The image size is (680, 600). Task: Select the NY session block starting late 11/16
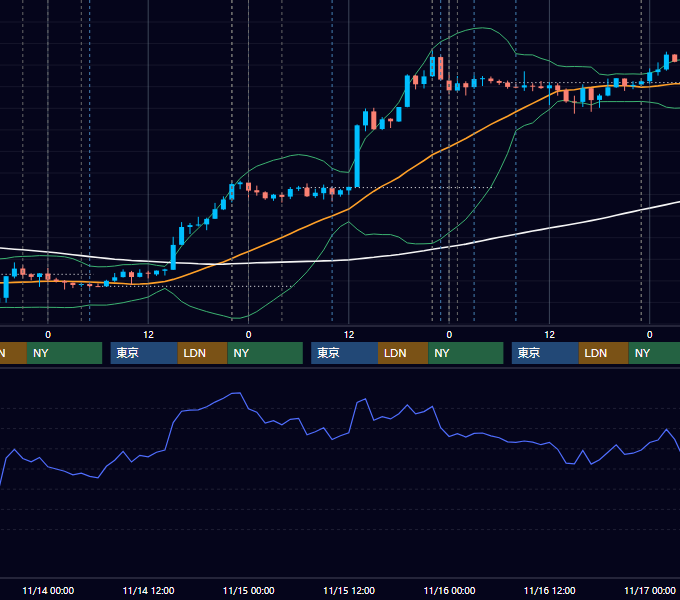(x=654, y=353)
